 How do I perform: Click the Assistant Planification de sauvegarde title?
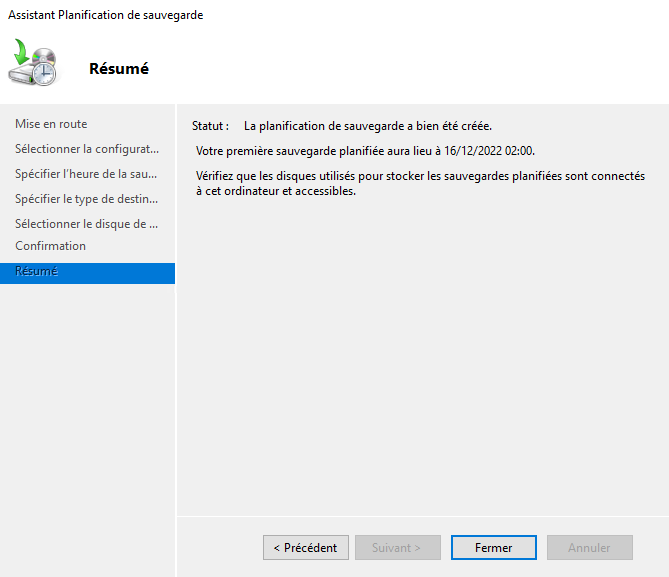click(x=105, y=15)
